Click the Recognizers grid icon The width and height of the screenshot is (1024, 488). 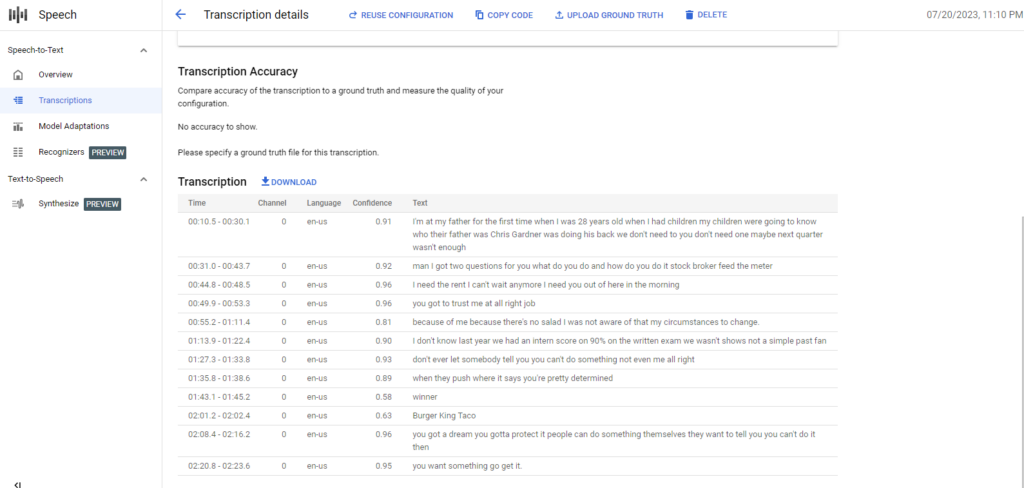point(18,152)
